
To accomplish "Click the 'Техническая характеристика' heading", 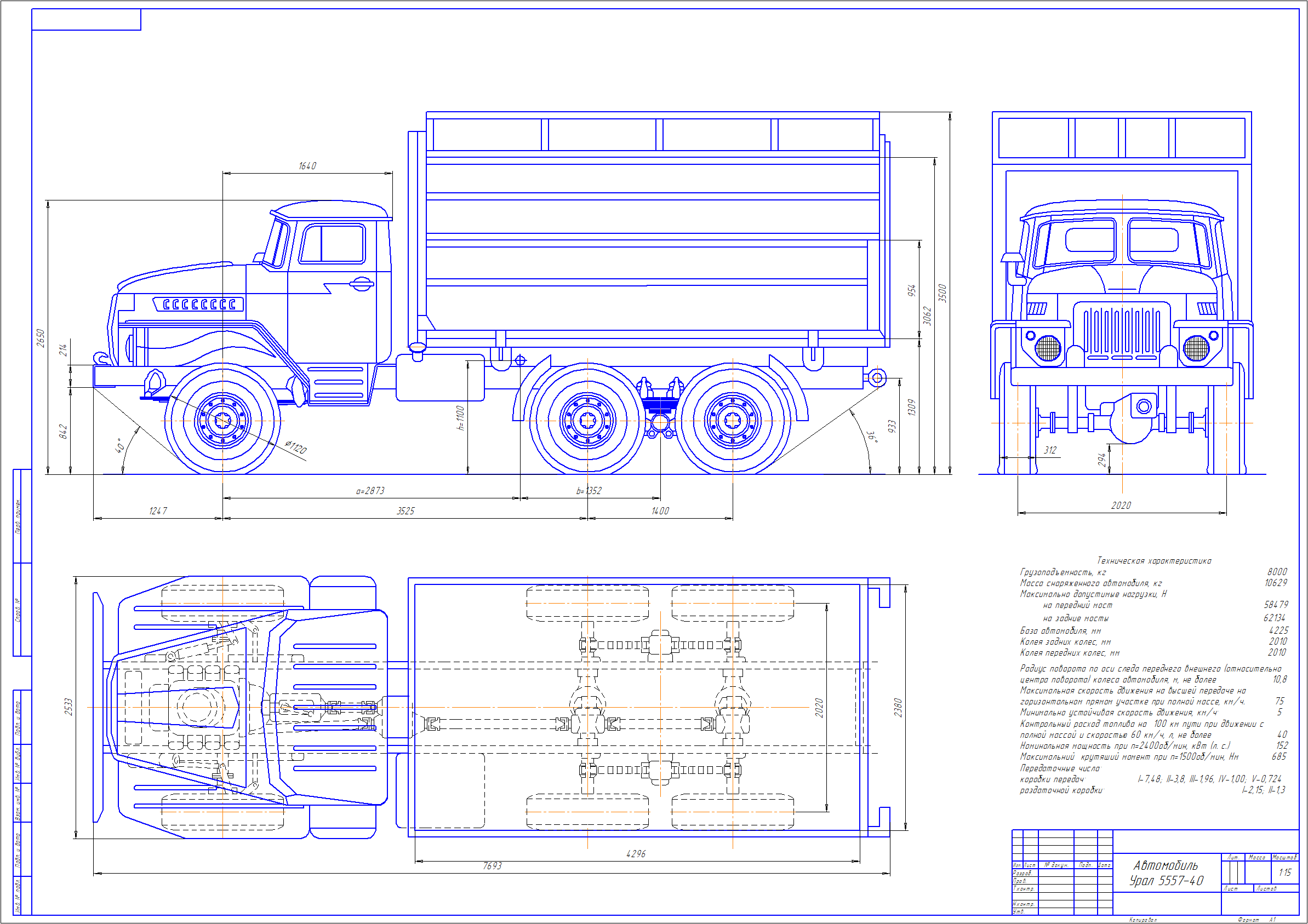I will pos(1154,561).
